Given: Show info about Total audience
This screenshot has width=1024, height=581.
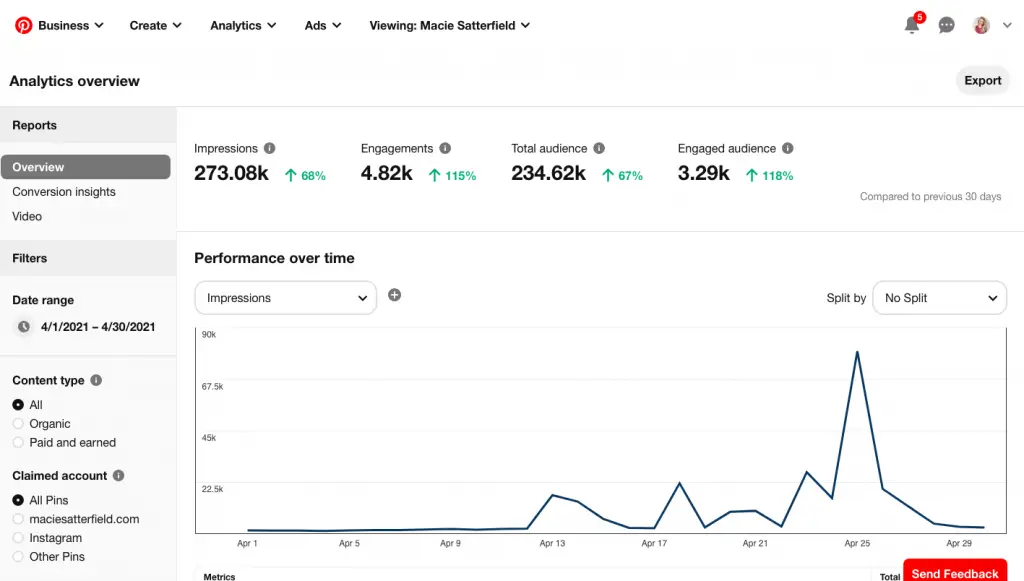Looking at the screenshot, I should 599,148.
